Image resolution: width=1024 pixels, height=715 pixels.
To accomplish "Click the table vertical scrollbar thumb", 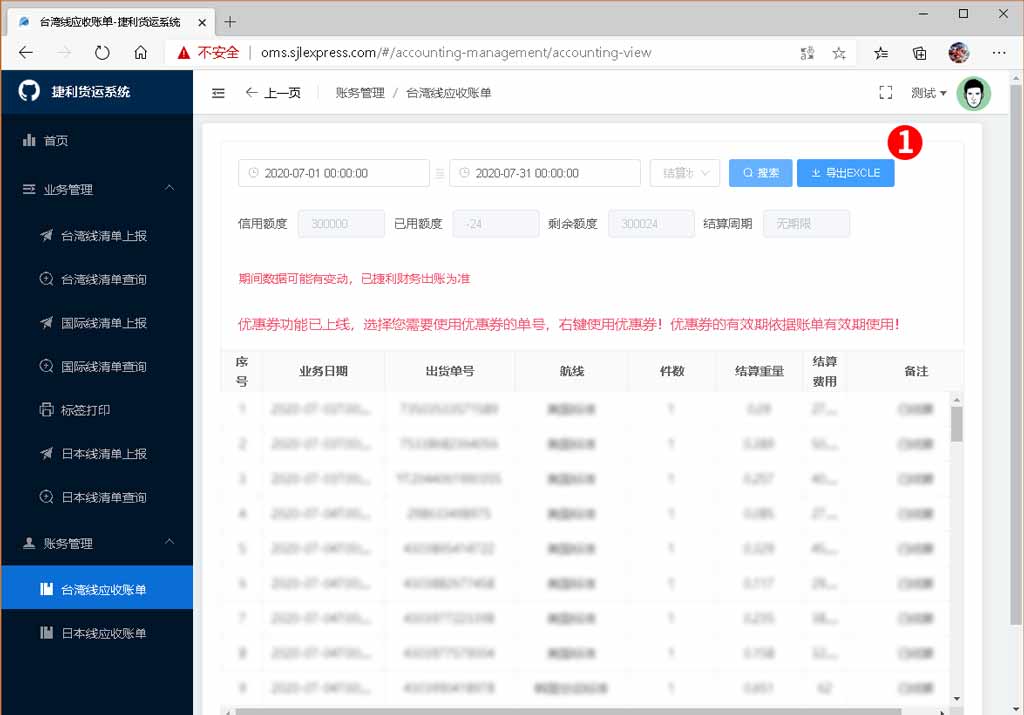I will (957, 424).
